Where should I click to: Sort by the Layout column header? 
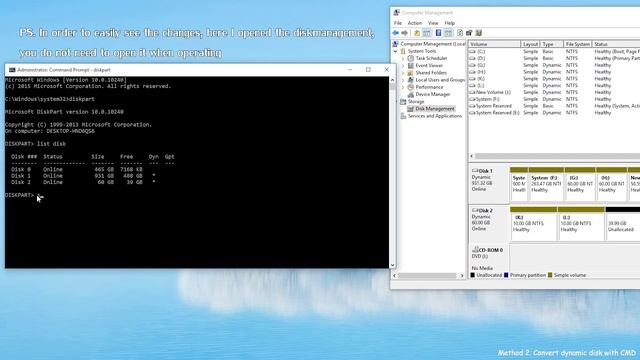click(x=531, y=44)
